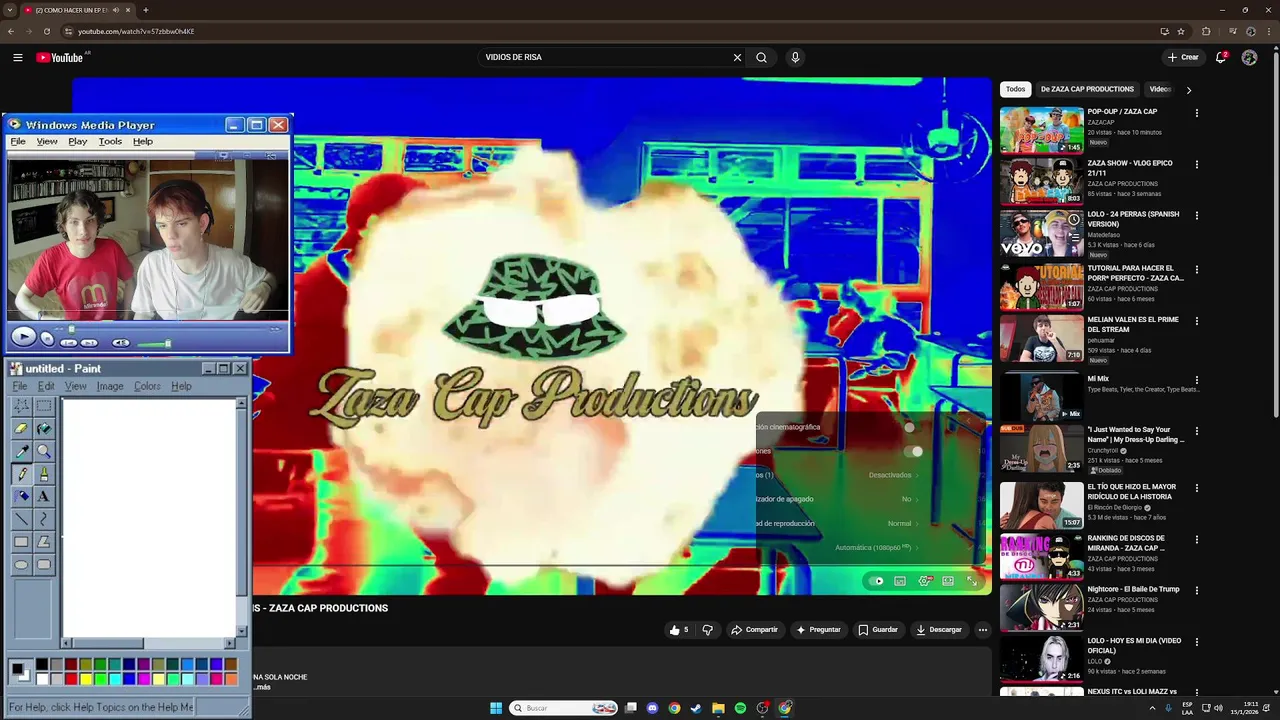
Task: Select the Ellipse tool in Paint
Action: [21, 564]
